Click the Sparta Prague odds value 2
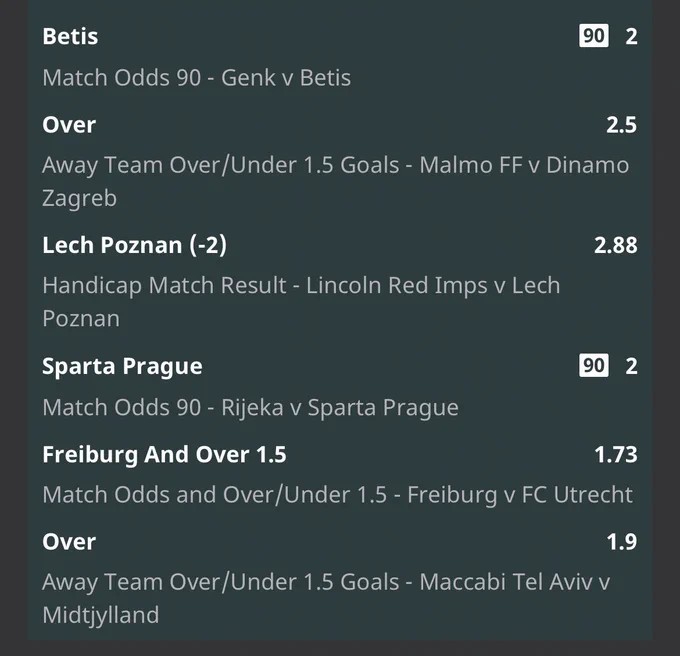Screen dimensions: 680x656 coord(631,366)
